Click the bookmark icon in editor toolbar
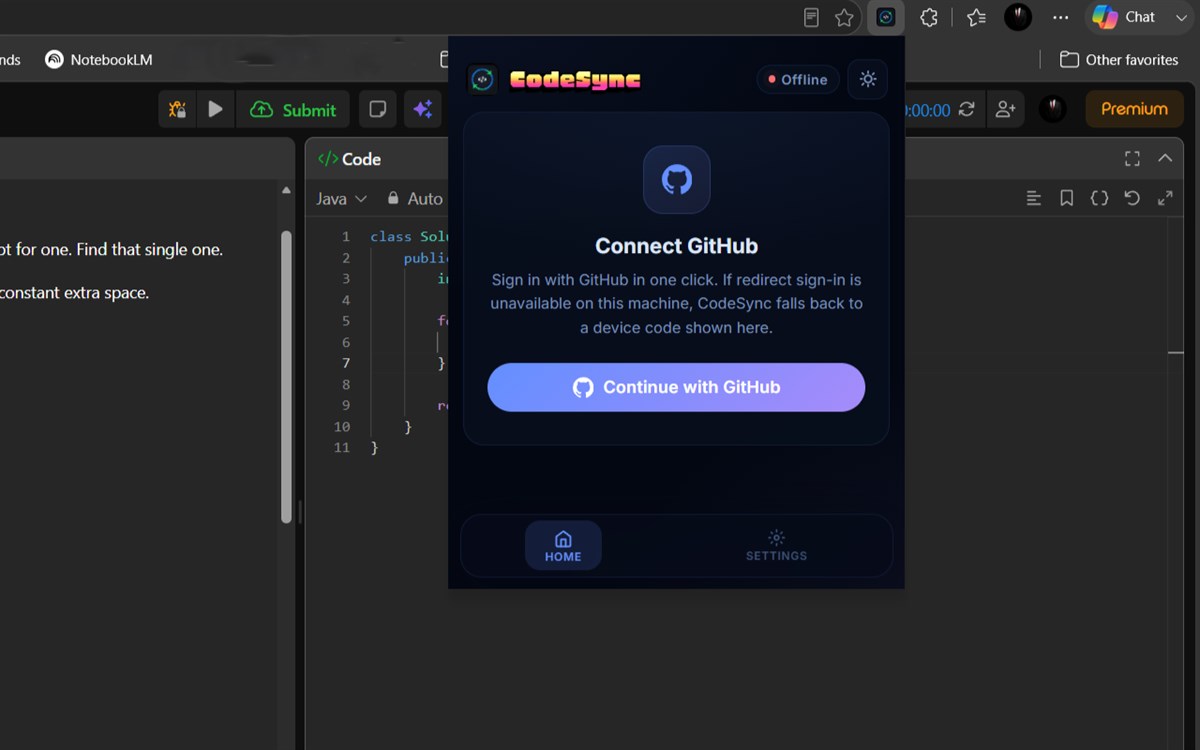Screen dimensions: 1200x750 [1067, 199]
